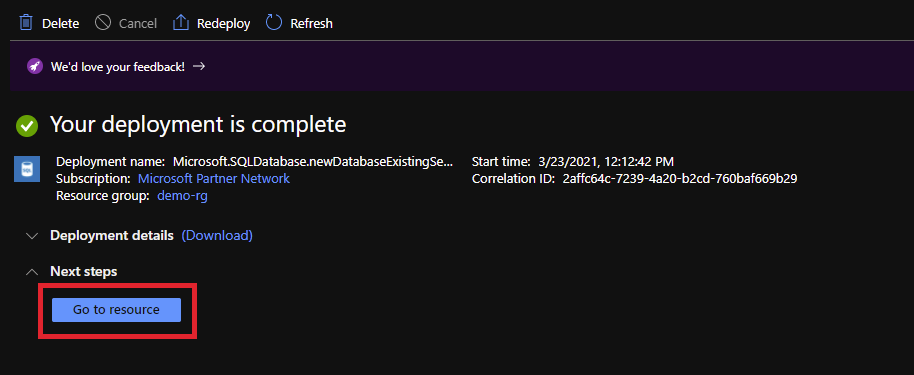Click the truncated Deployment name value

312,162
